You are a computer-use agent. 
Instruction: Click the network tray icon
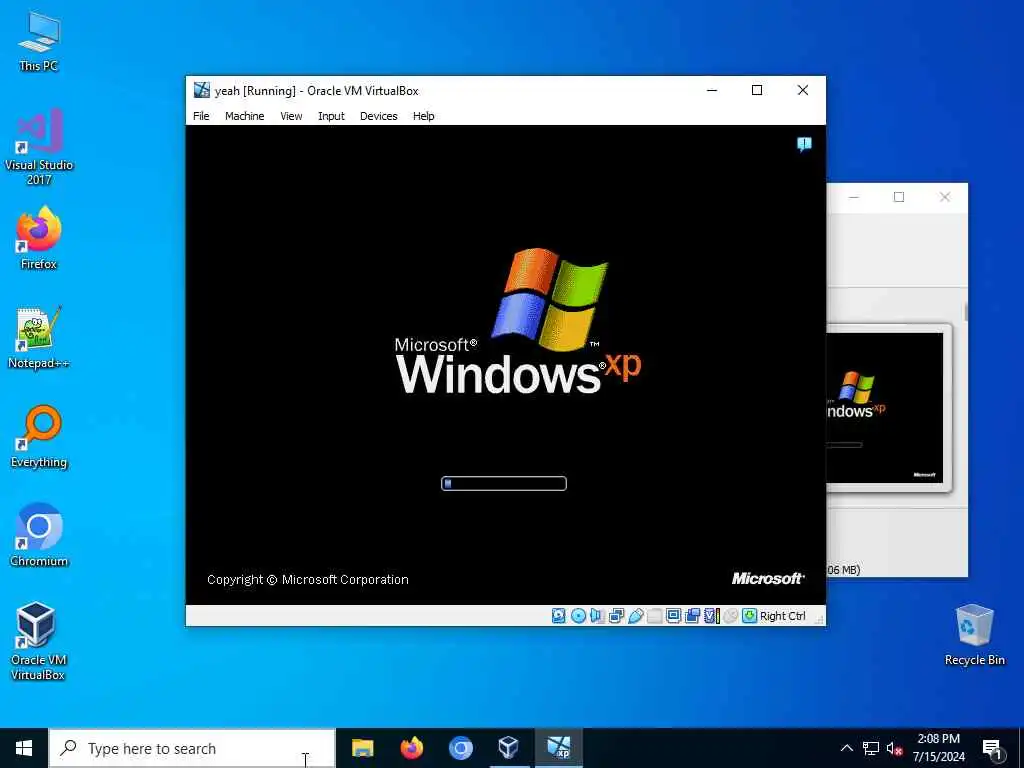[871, 748]
